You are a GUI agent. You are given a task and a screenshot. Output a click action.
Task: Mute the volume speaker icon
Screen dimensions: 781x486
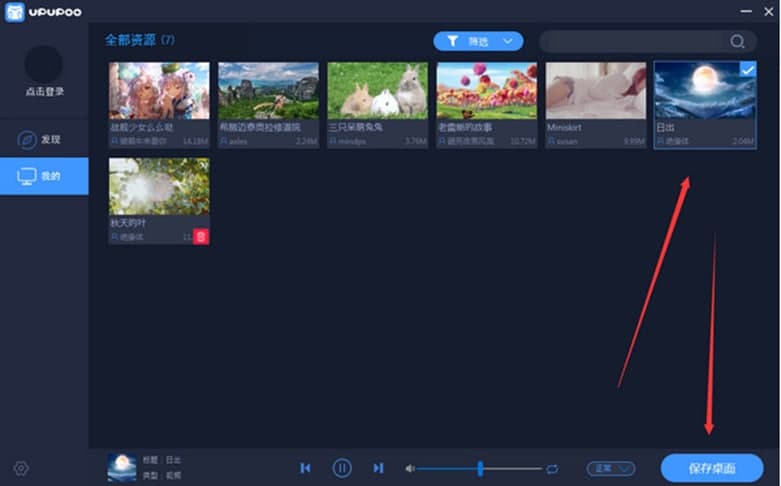[x=410, y=468]
